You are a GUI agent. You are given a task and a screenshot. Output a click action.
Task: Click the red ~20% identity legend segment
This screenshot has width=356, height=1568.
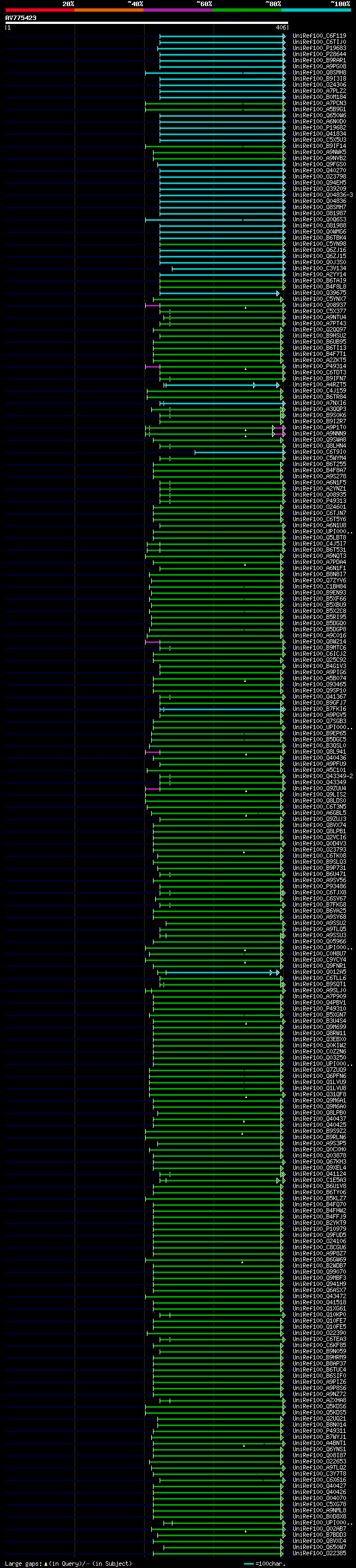click(40, 10)
